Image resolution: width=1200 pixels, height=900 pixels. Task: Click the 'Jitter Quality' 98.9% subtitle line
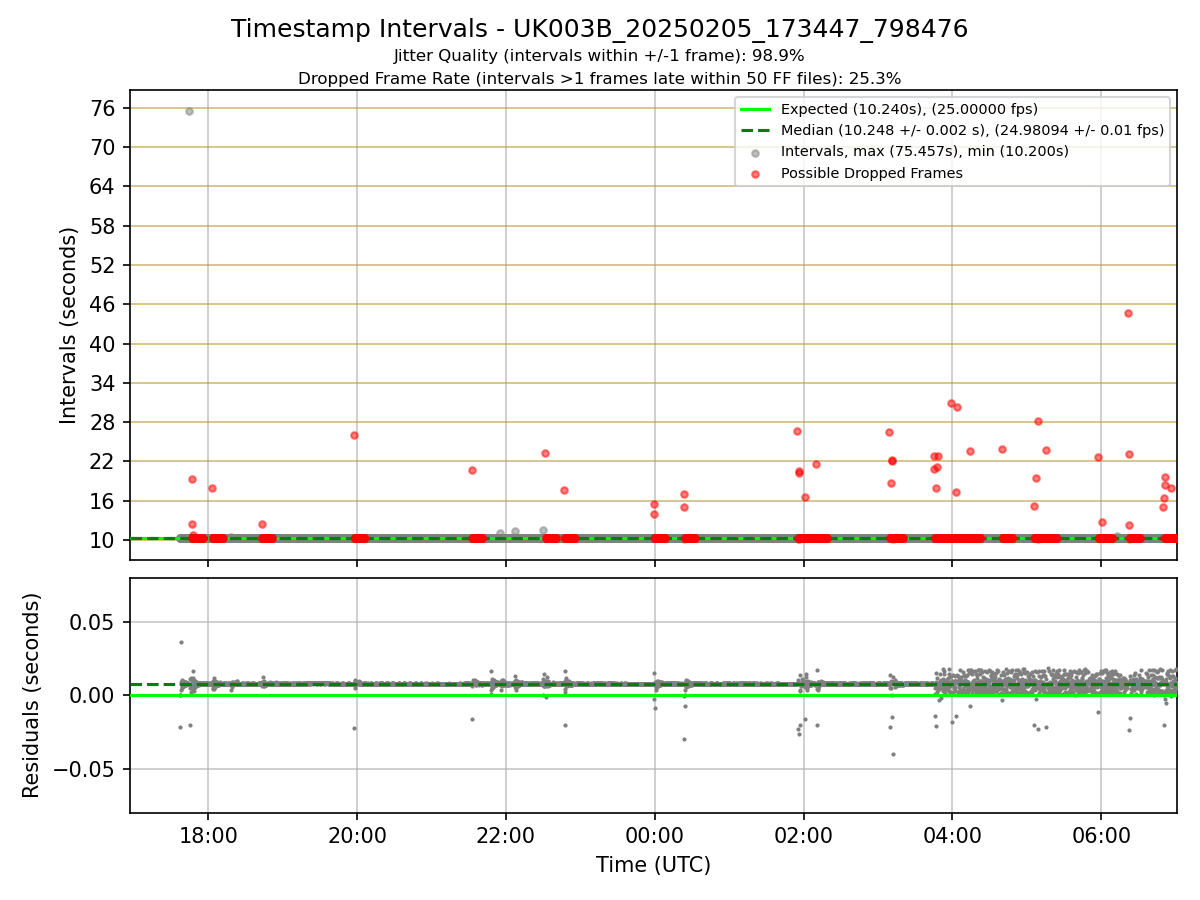point(599,56)
